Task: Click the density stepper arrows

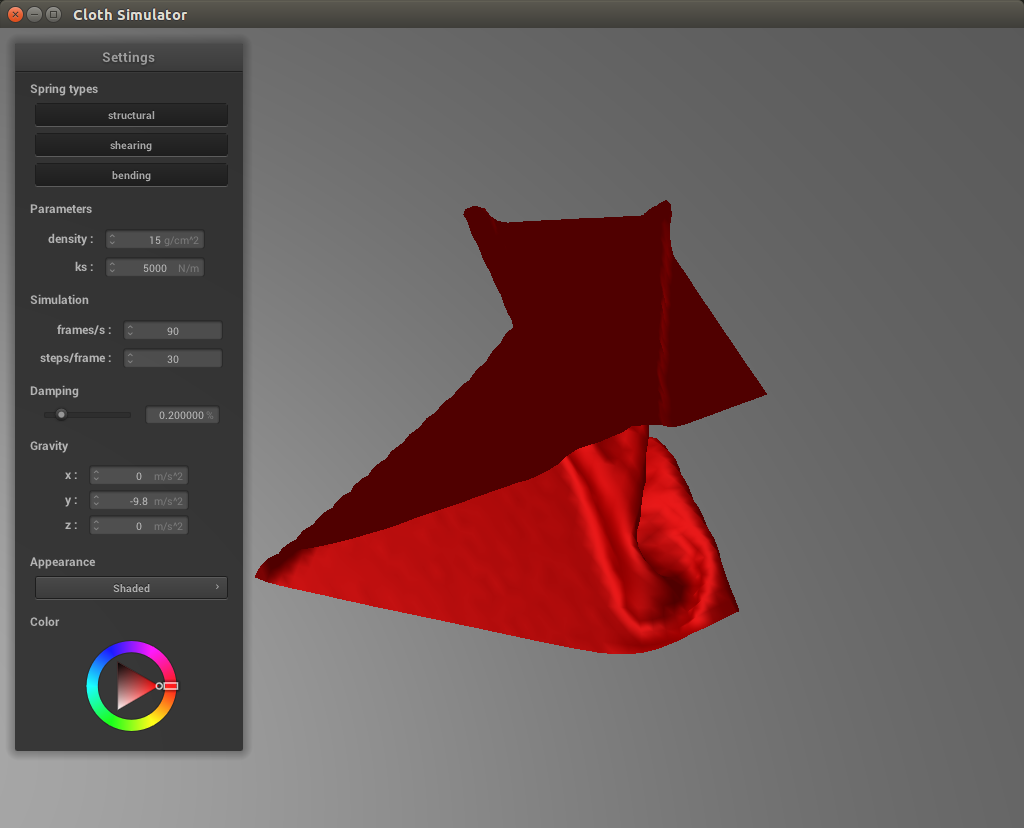Action: (113, 240)
